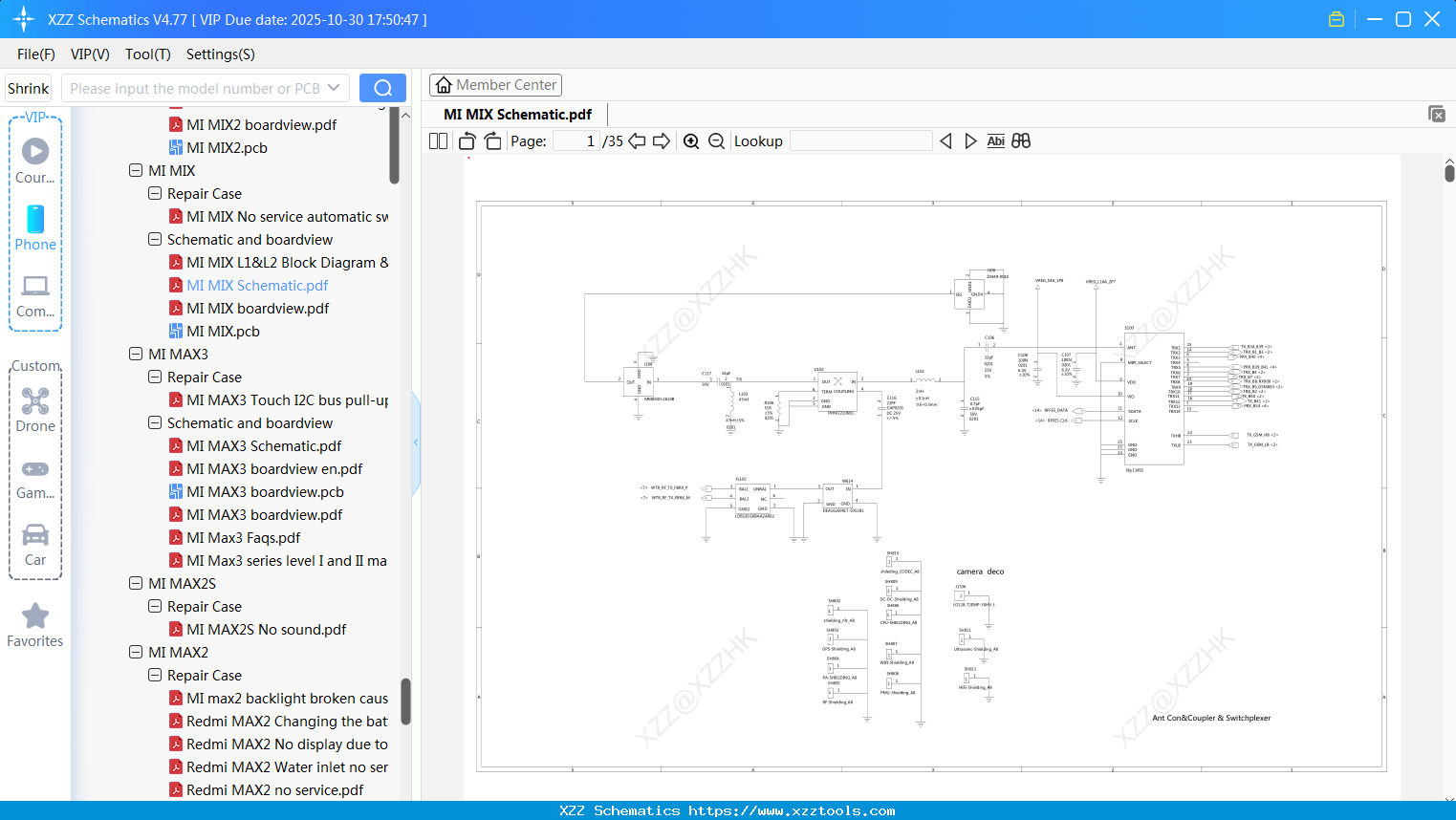Open the search box dropdown arrow
This screenshot has height=820, width=1456.
(x=336, y=87)
